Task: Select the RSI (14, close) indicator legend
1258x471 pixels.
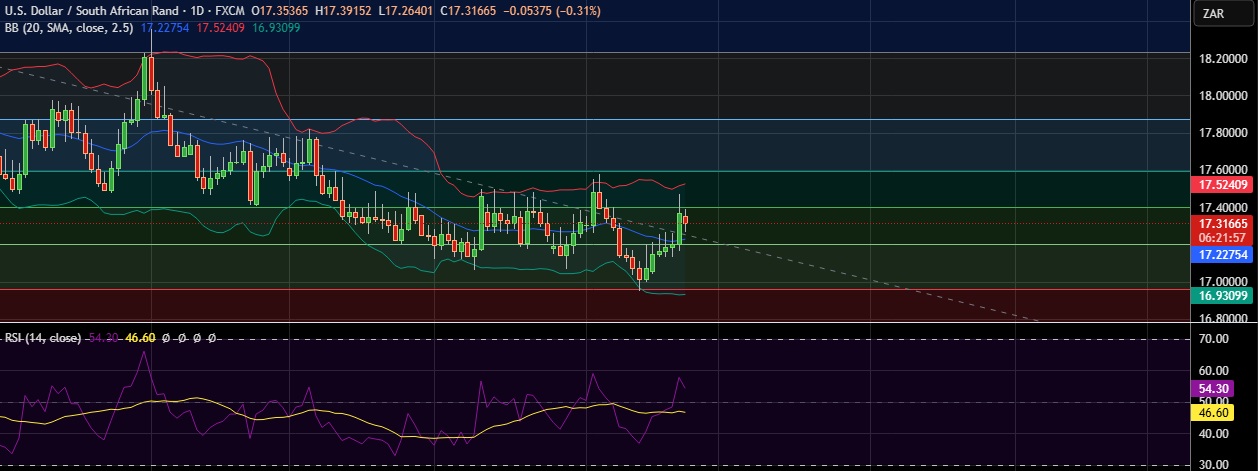Action: click(42, 338)
